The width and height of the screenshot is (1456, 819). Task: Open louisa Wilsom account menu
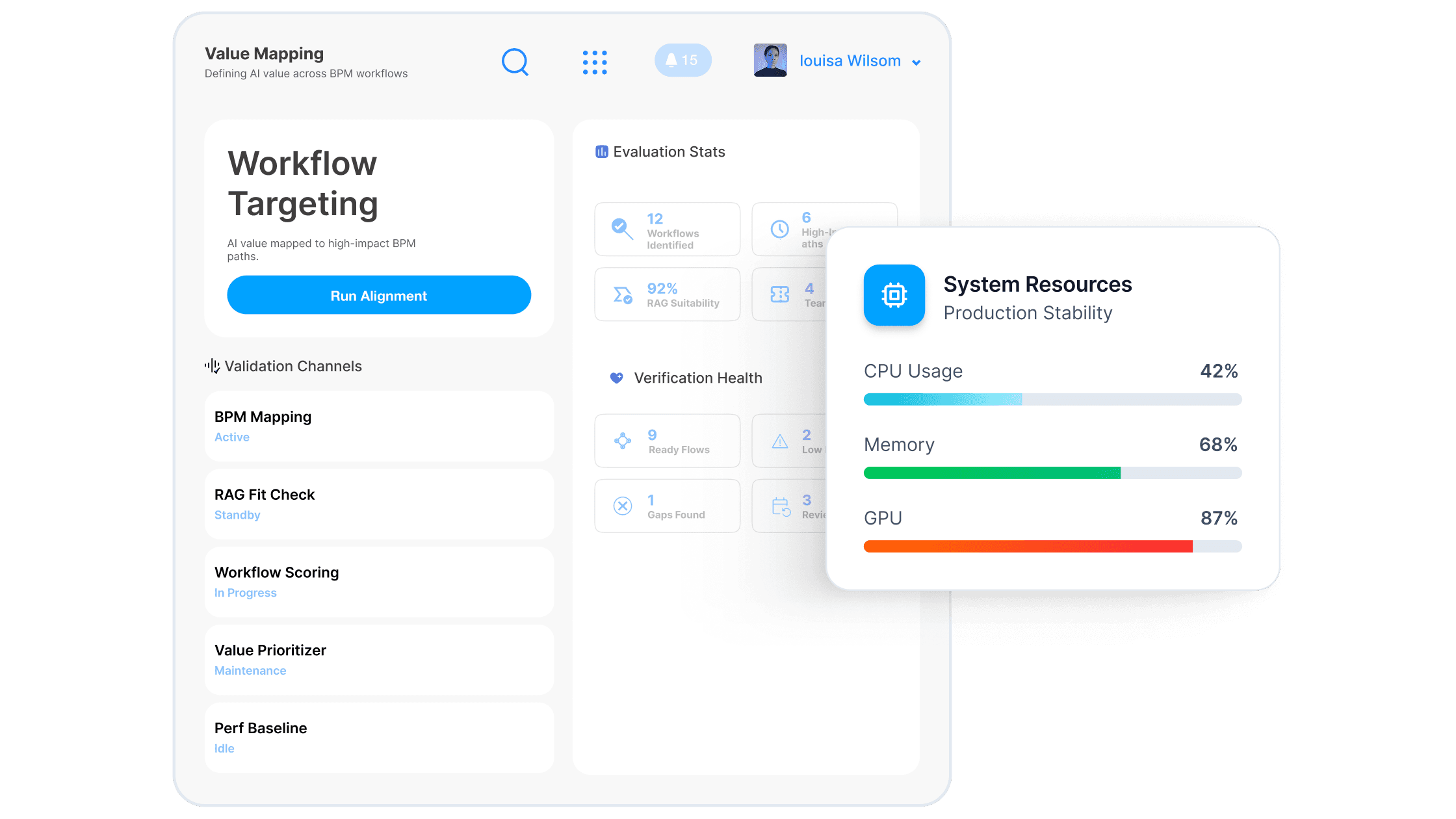pos(850,60)
